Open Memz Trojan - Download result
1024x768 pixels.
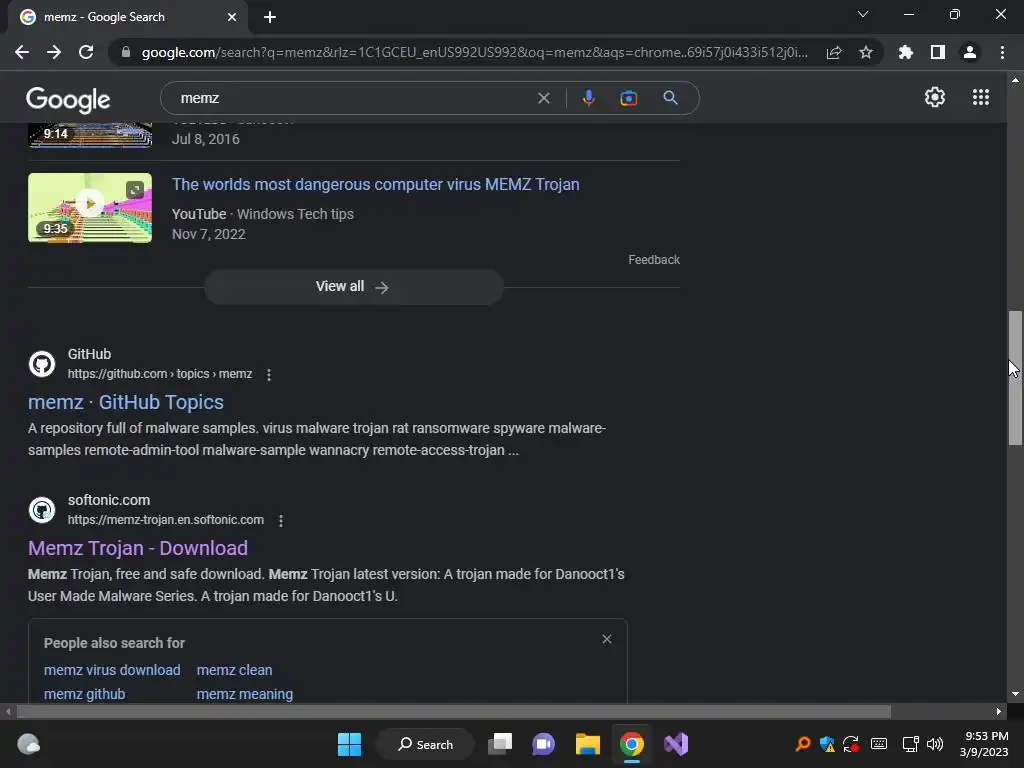[x=138, y=548]
